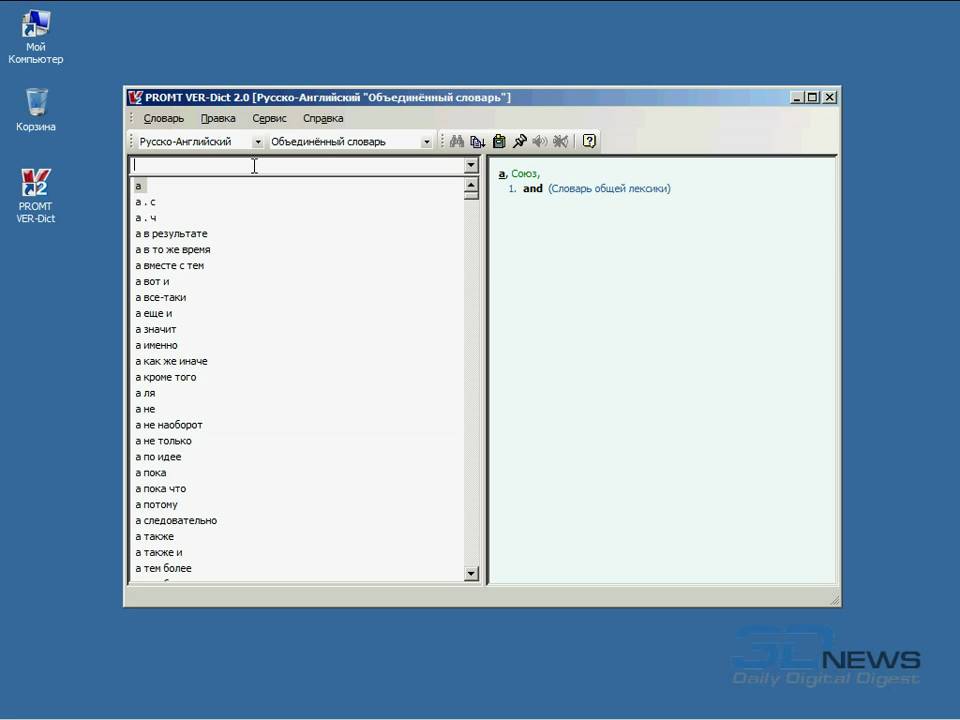The width and height of the screenshot is (960, 720).
Task: Close the PROMT VER-Dict window
Action: pos(830,97)
